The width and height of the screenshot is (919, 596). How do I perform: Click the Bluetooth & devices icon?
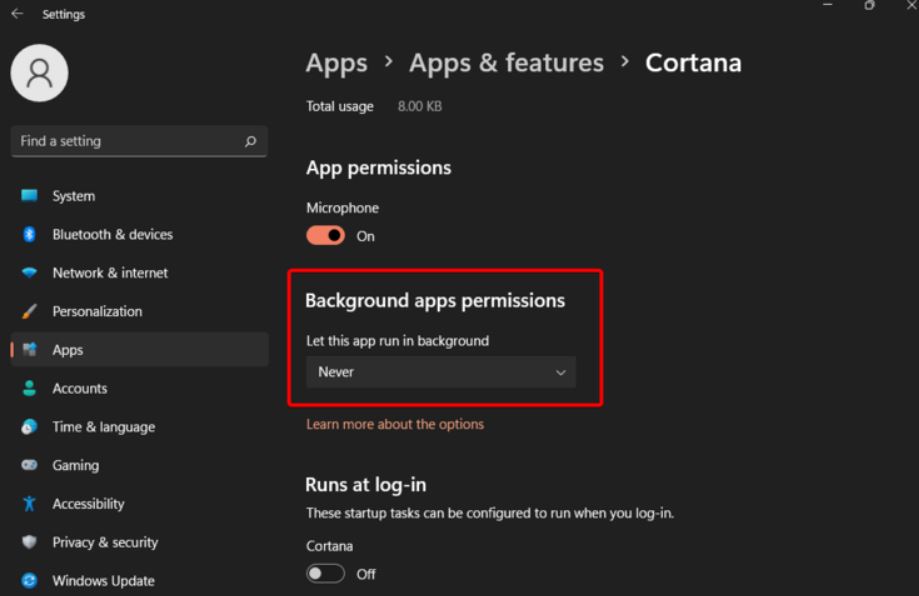click(x=29, y=234)
